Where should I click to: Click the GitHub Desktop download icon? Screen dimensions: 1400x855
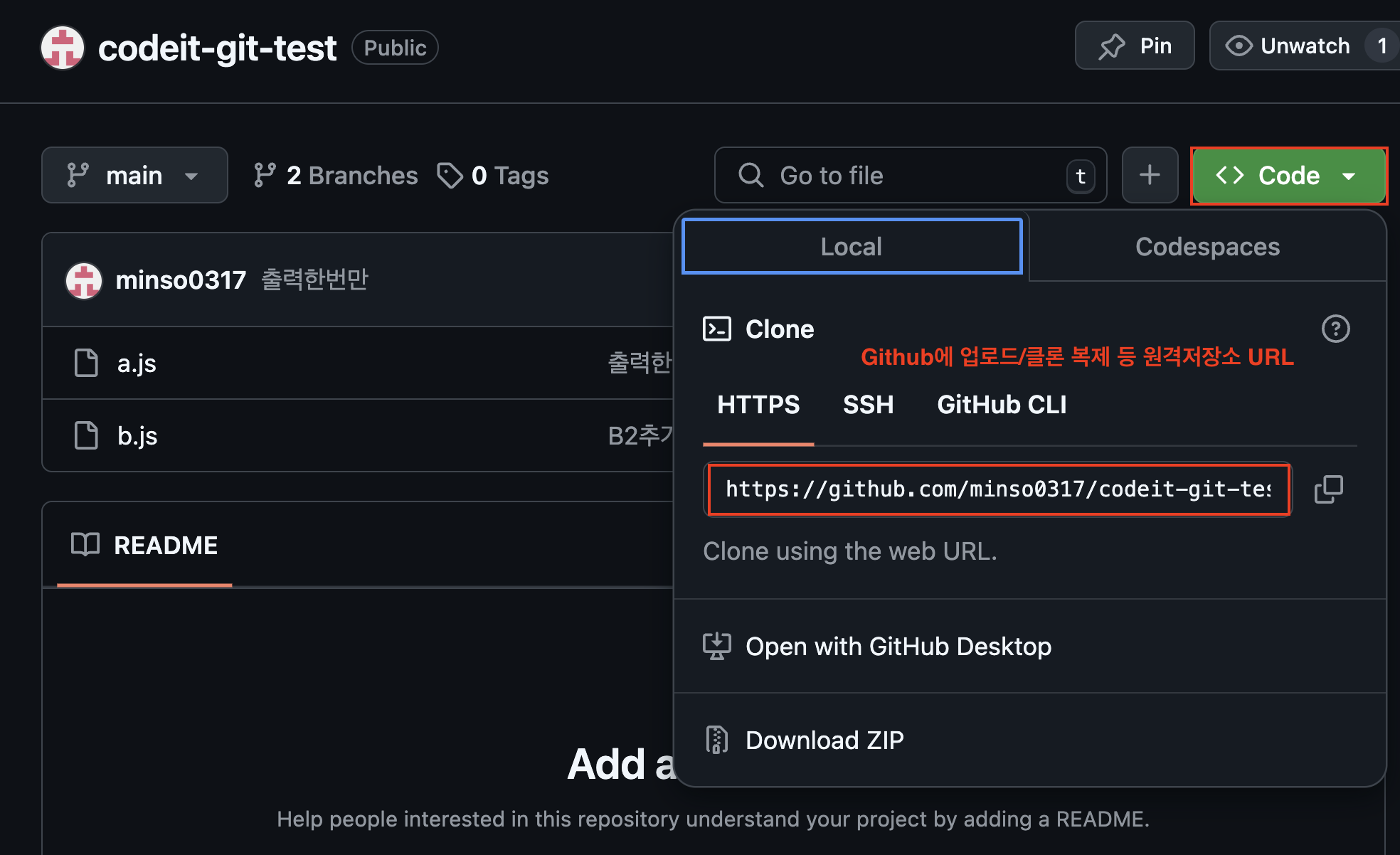click(718, 646)
